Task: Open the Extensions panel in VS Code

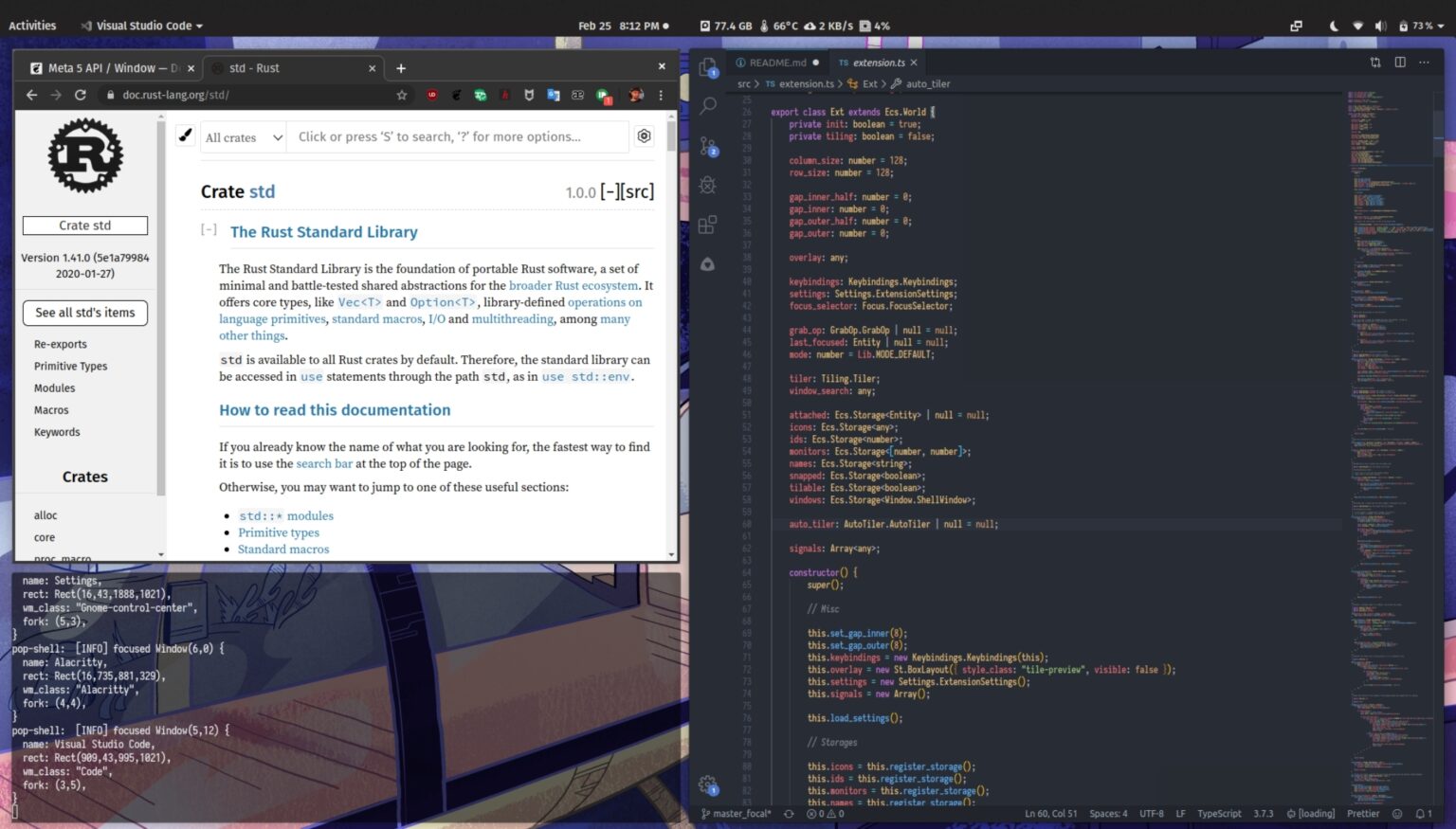Action: coord(707,225)
